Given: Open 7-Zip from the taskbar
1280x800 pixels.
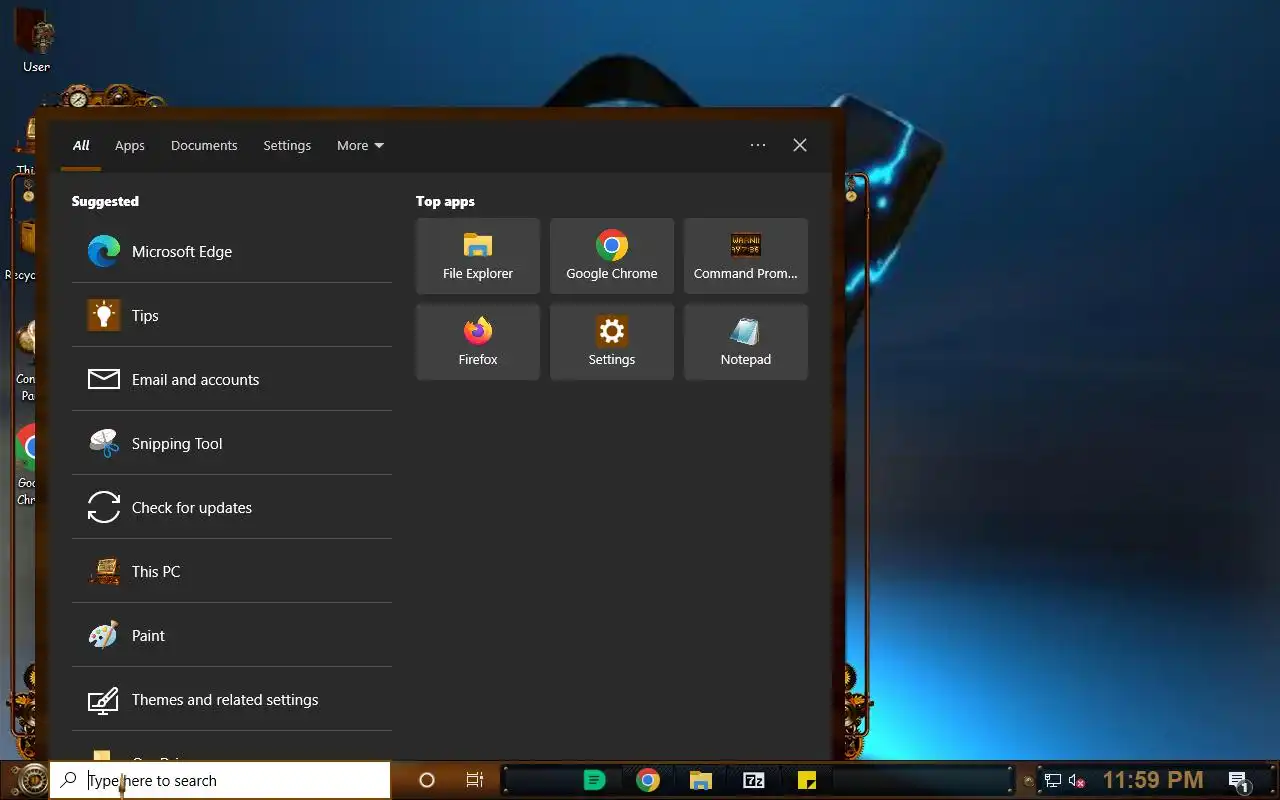Looking at the screenshot, I should [x=754, y=780].
